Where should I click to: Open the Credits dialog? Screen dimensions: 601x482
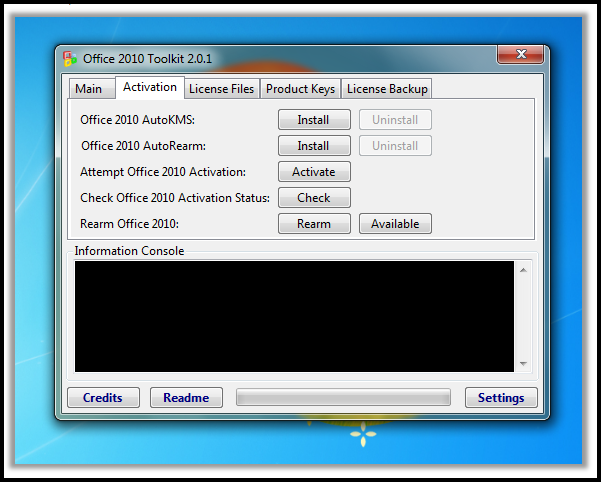click(x=103, y=398)
